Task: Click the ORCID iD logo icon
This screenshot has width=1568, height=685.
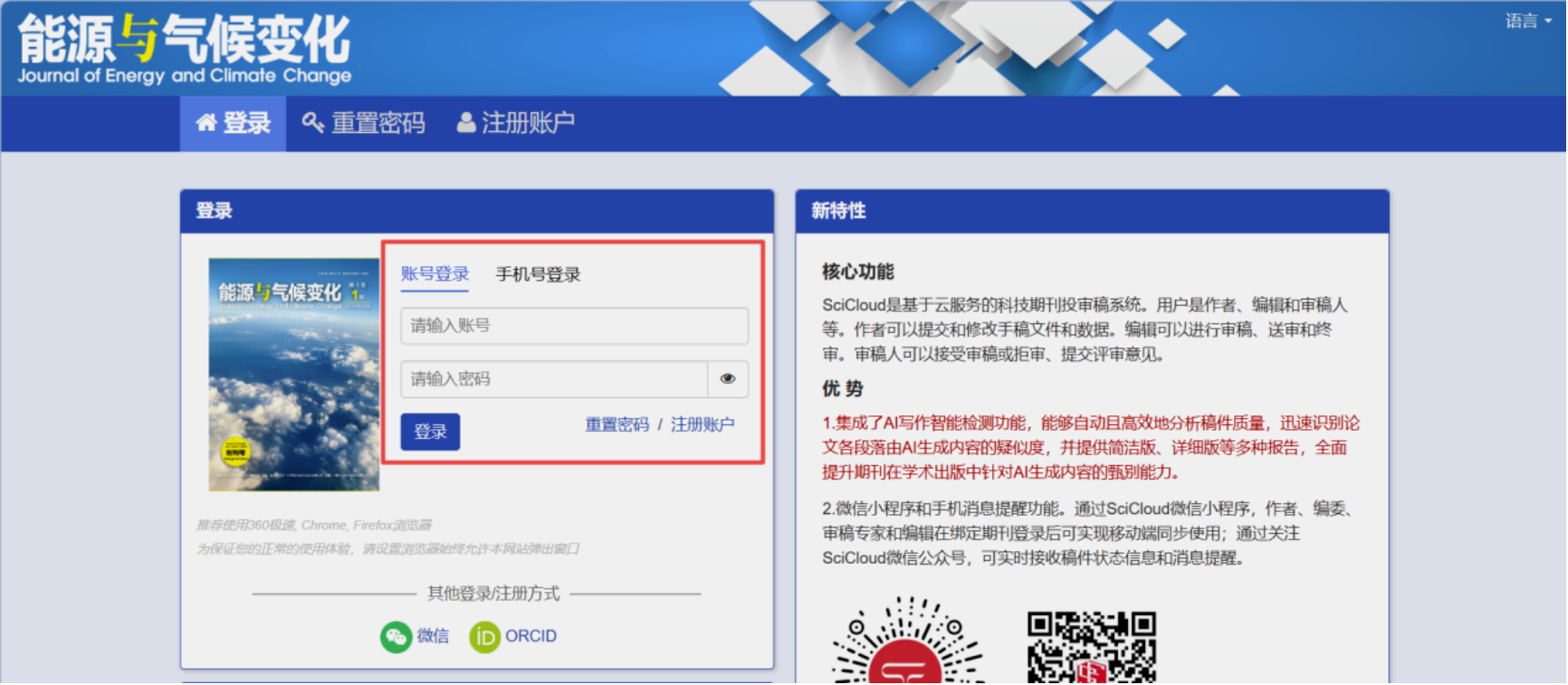Action: point(484,637)
